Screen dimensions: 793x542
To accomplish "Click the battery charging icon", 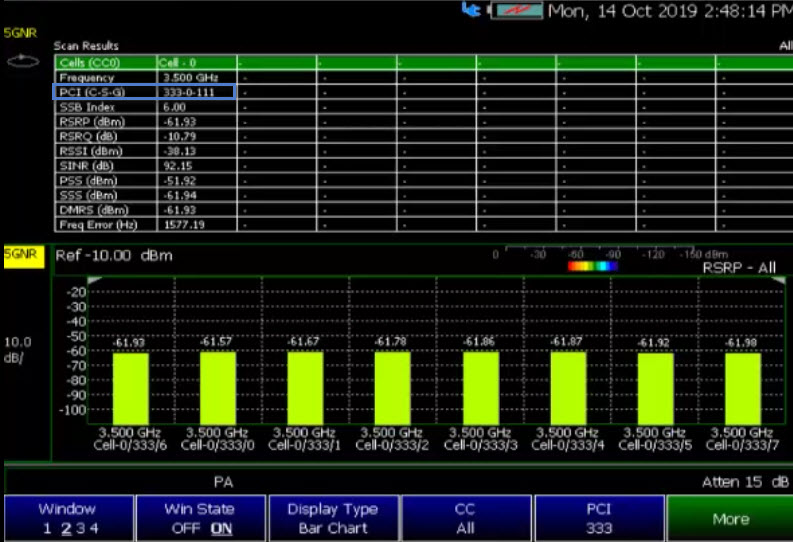I will [516, 10].
